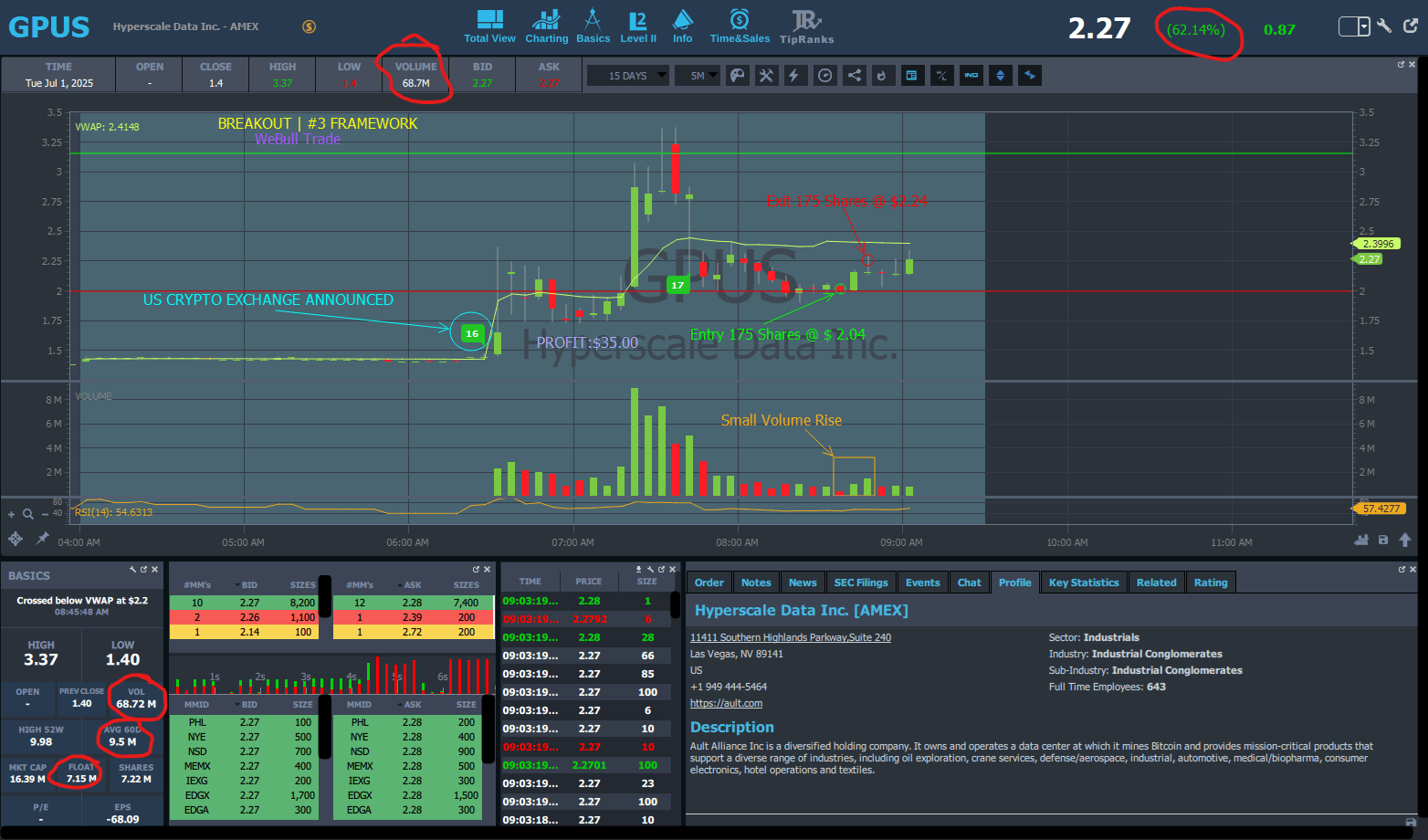Image resolution: width=1428 pixels, height=840 pixels.
Task: Open the Basics view icon
Action: [x=593, y=26]
